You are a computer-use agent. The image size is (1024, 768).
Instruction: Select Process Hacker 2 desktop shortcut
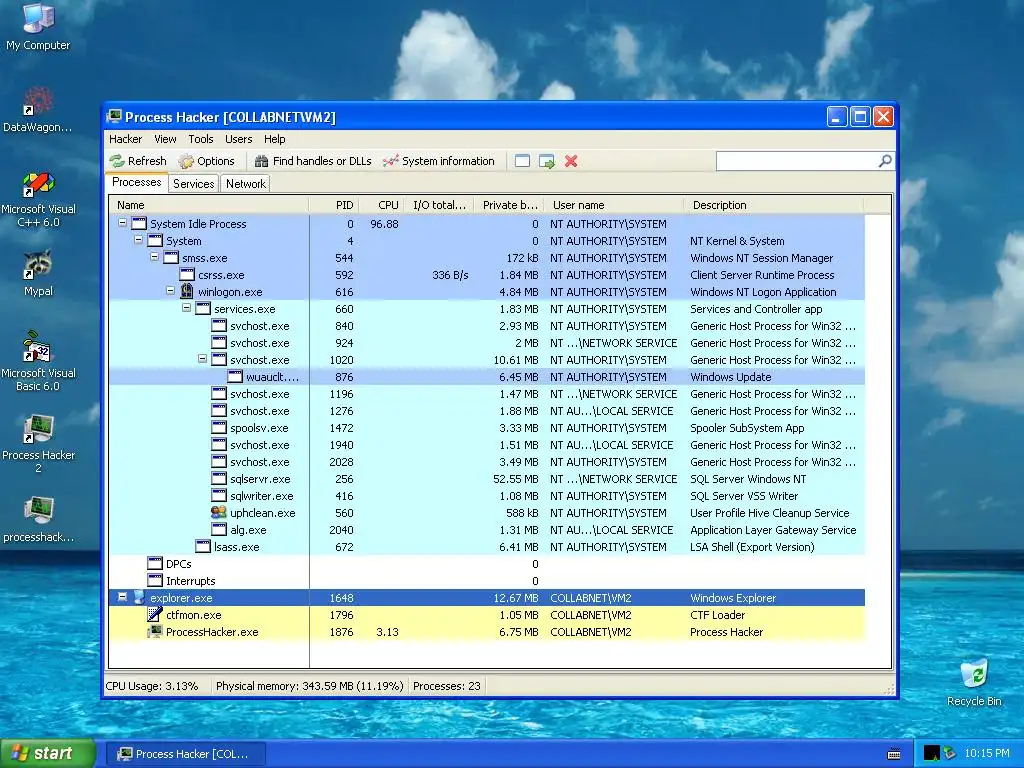pos(38,444)
